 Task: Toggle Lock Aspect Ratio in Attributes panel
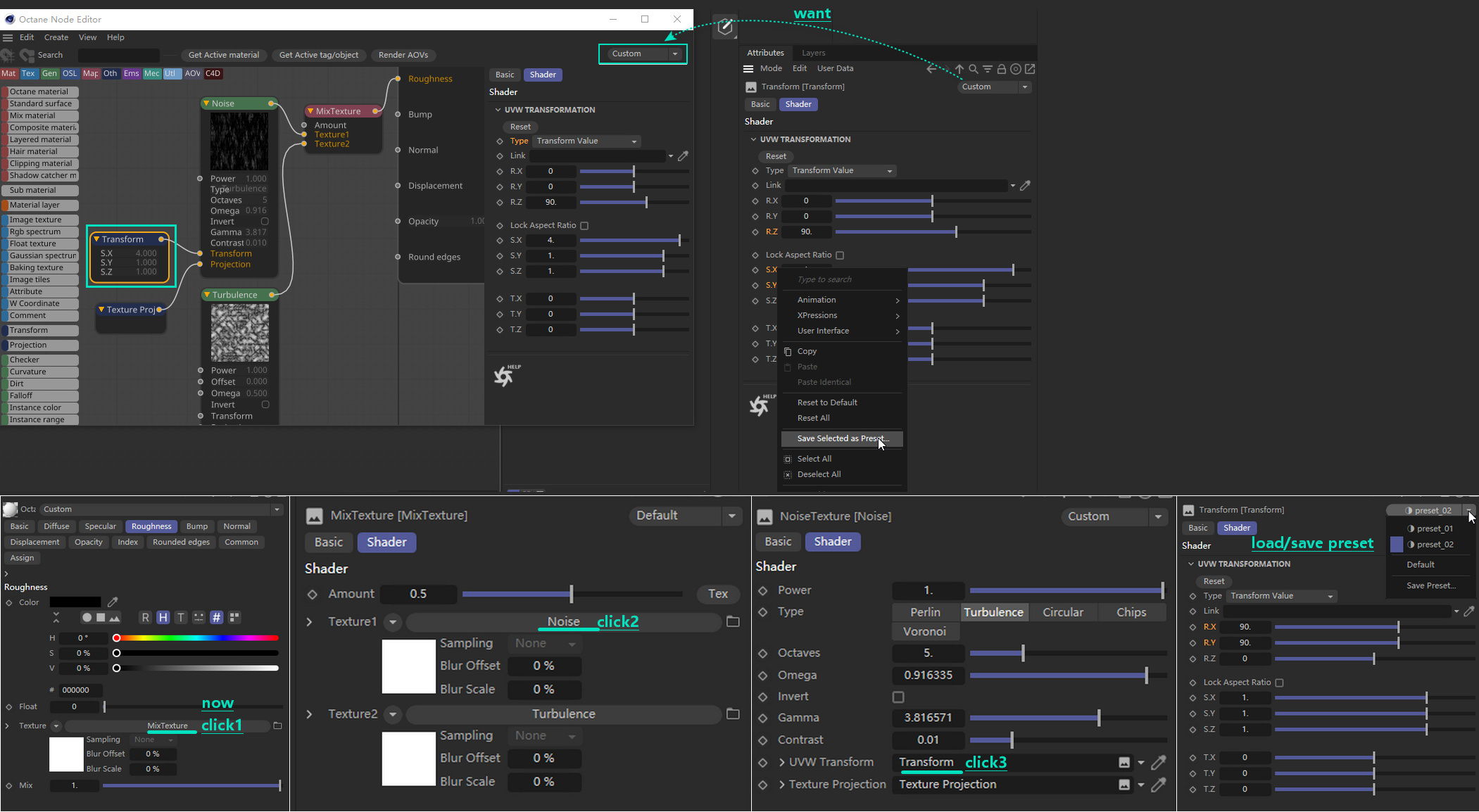(x=840, y=255)
